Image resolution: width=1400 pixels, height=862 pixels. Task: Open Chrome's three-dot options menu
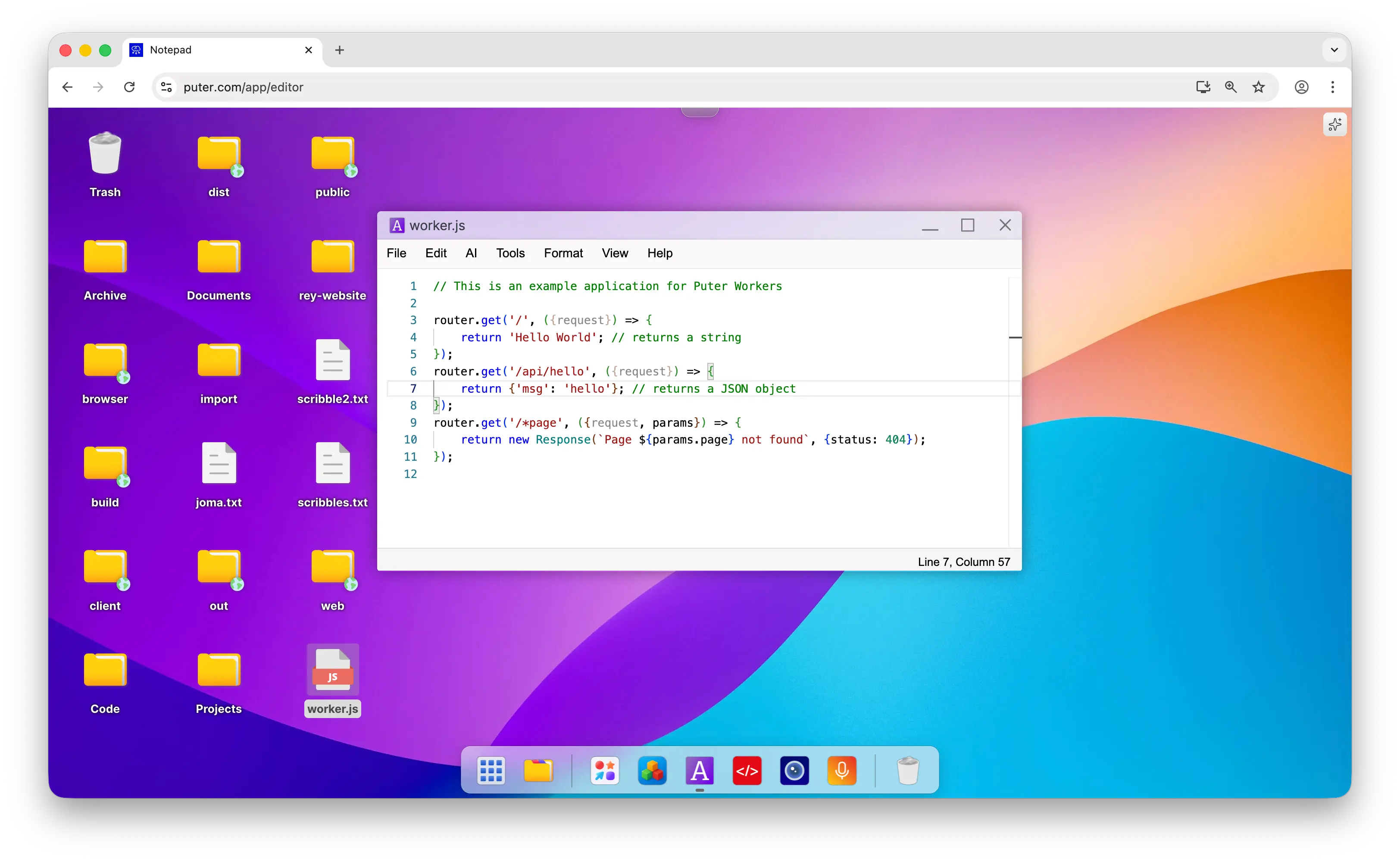pyautogui.click(x=1333, y=87)
